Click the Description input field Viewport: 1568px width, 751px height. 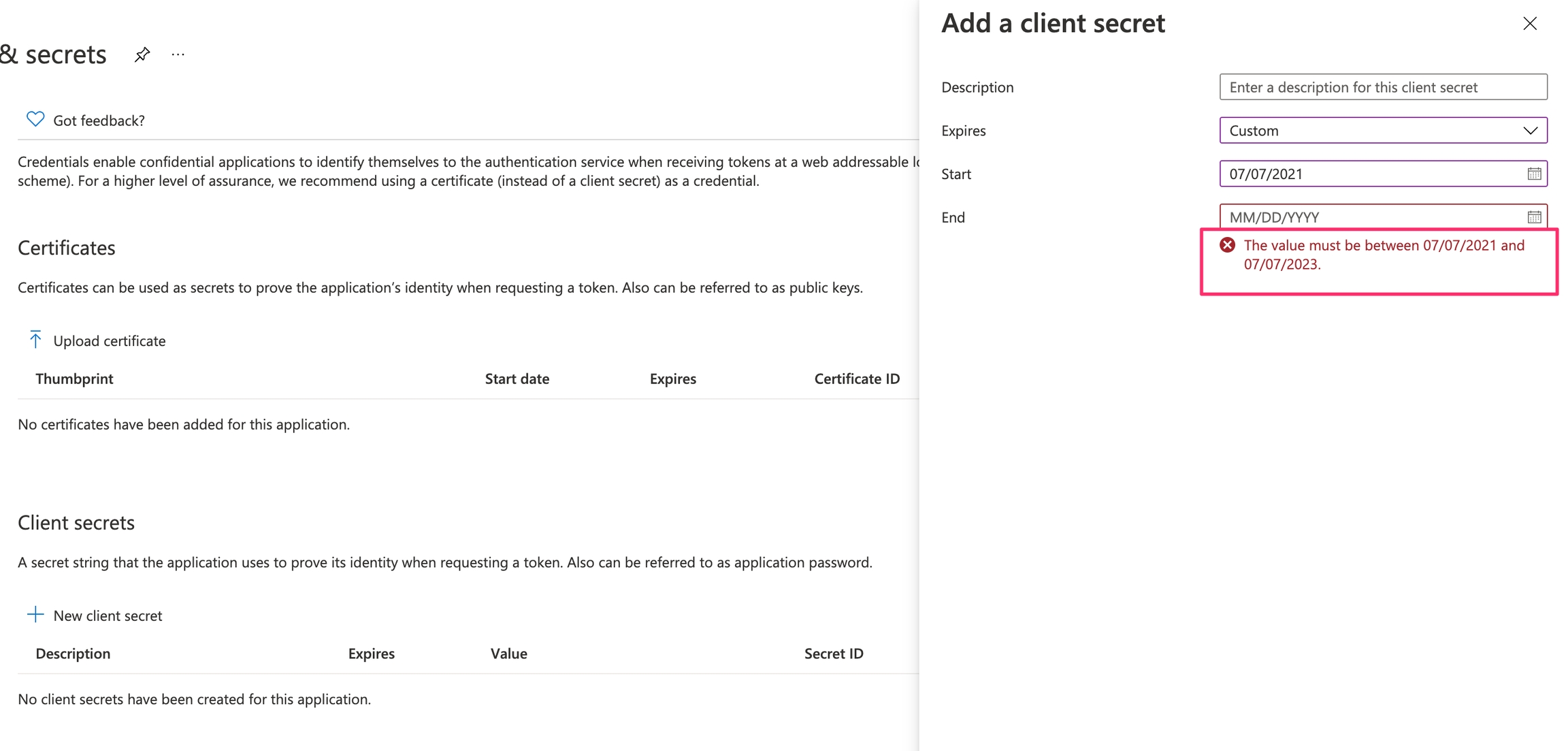pyautogui.click(x=1383, y=87)
